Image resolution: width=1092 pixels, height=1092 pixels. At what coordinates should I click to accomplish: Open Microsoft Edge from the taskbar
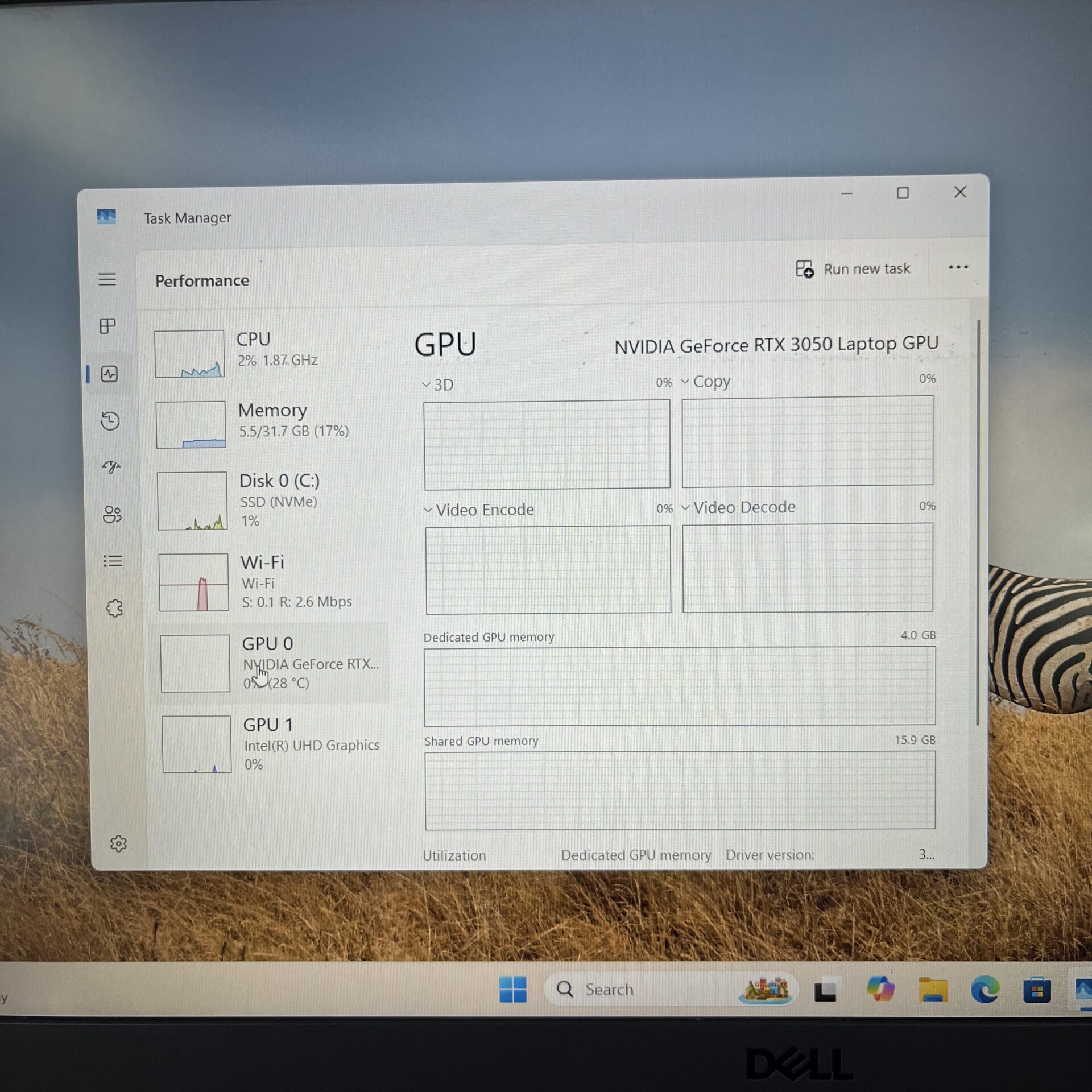[x=985, y=990]
